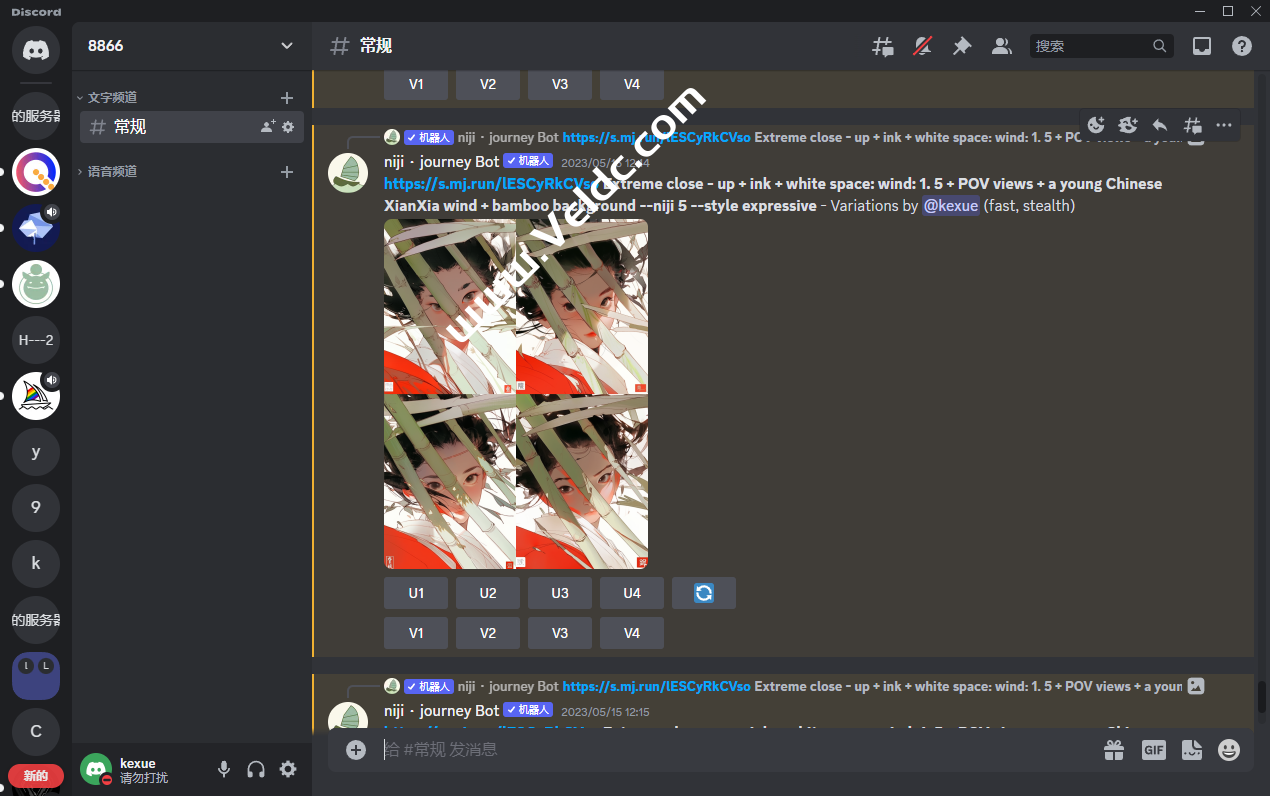Toggle microphone mute

click(224, 769)
